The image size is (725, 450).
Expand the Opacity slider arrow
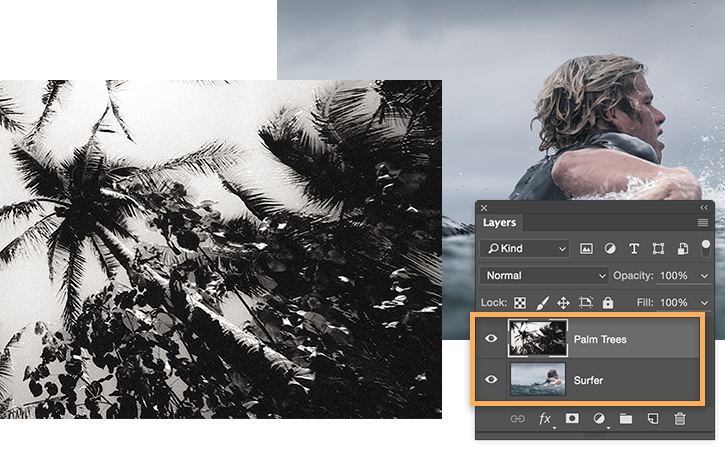pos(704,276)
